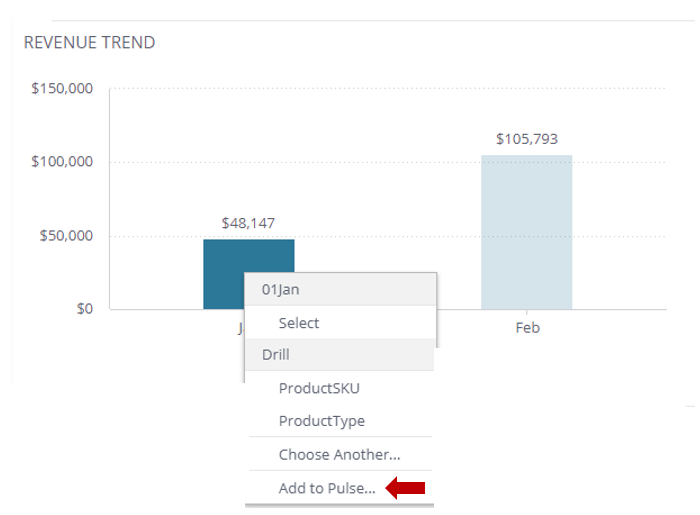This screenshot has height=515, width=700.
Task: Drill into ProductSKU from the menu
Action: point(319,388)
